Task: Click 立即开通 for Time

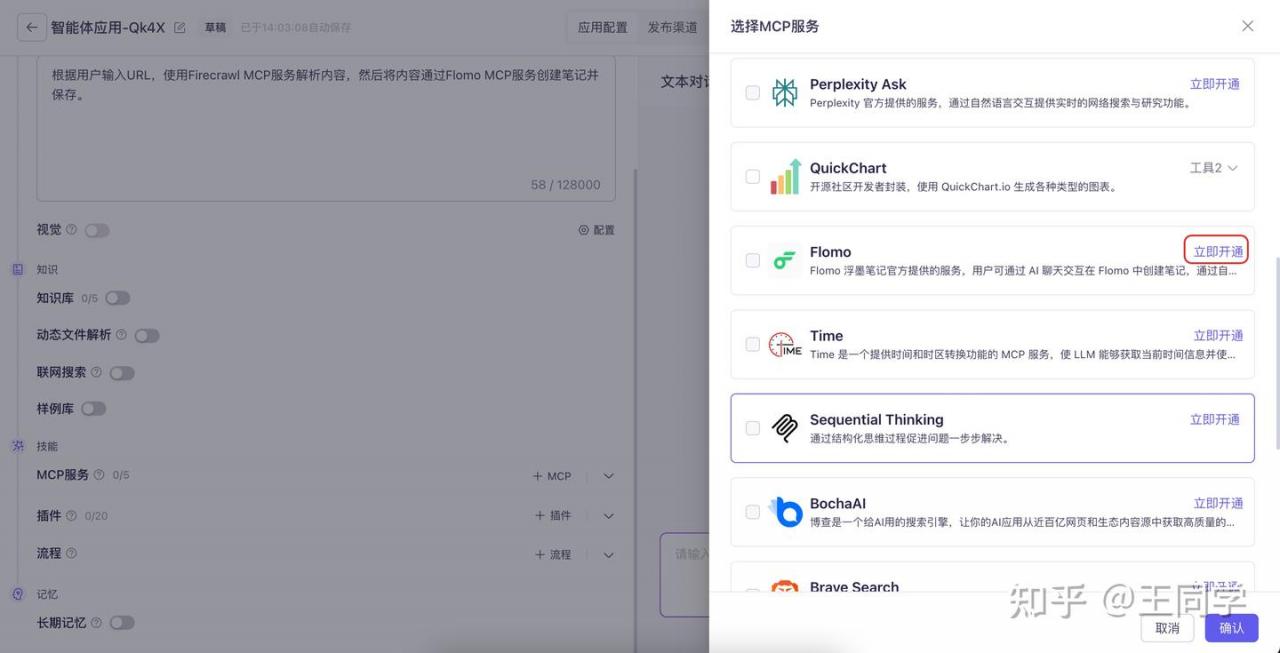Action: tap(1218, 335)
